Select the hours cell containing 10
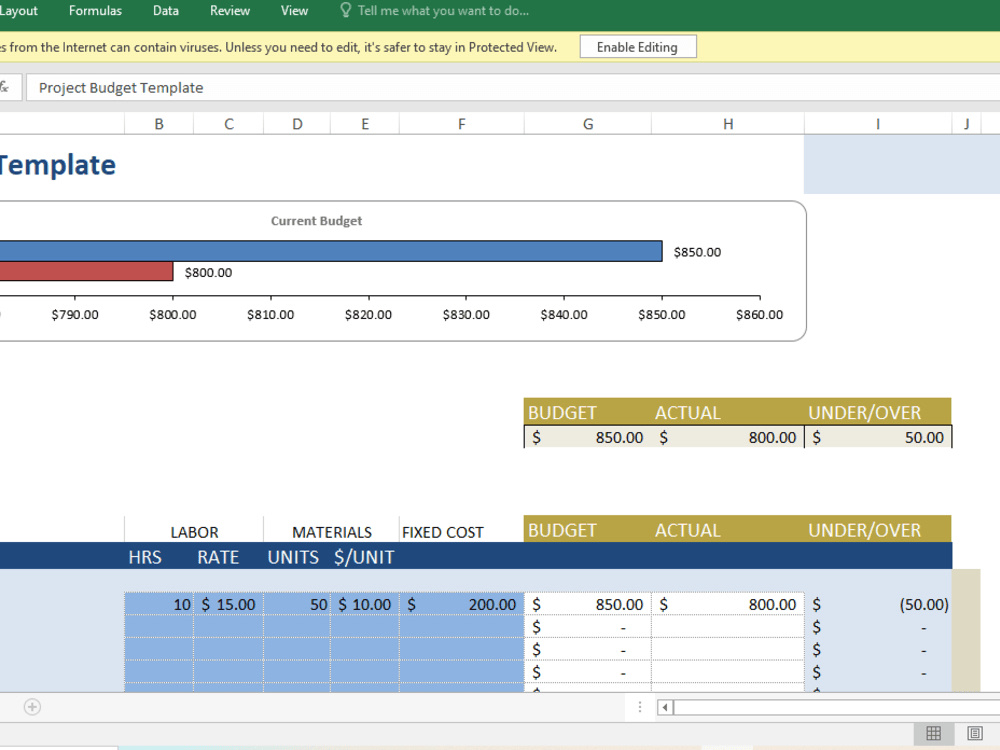 (159, 604)
